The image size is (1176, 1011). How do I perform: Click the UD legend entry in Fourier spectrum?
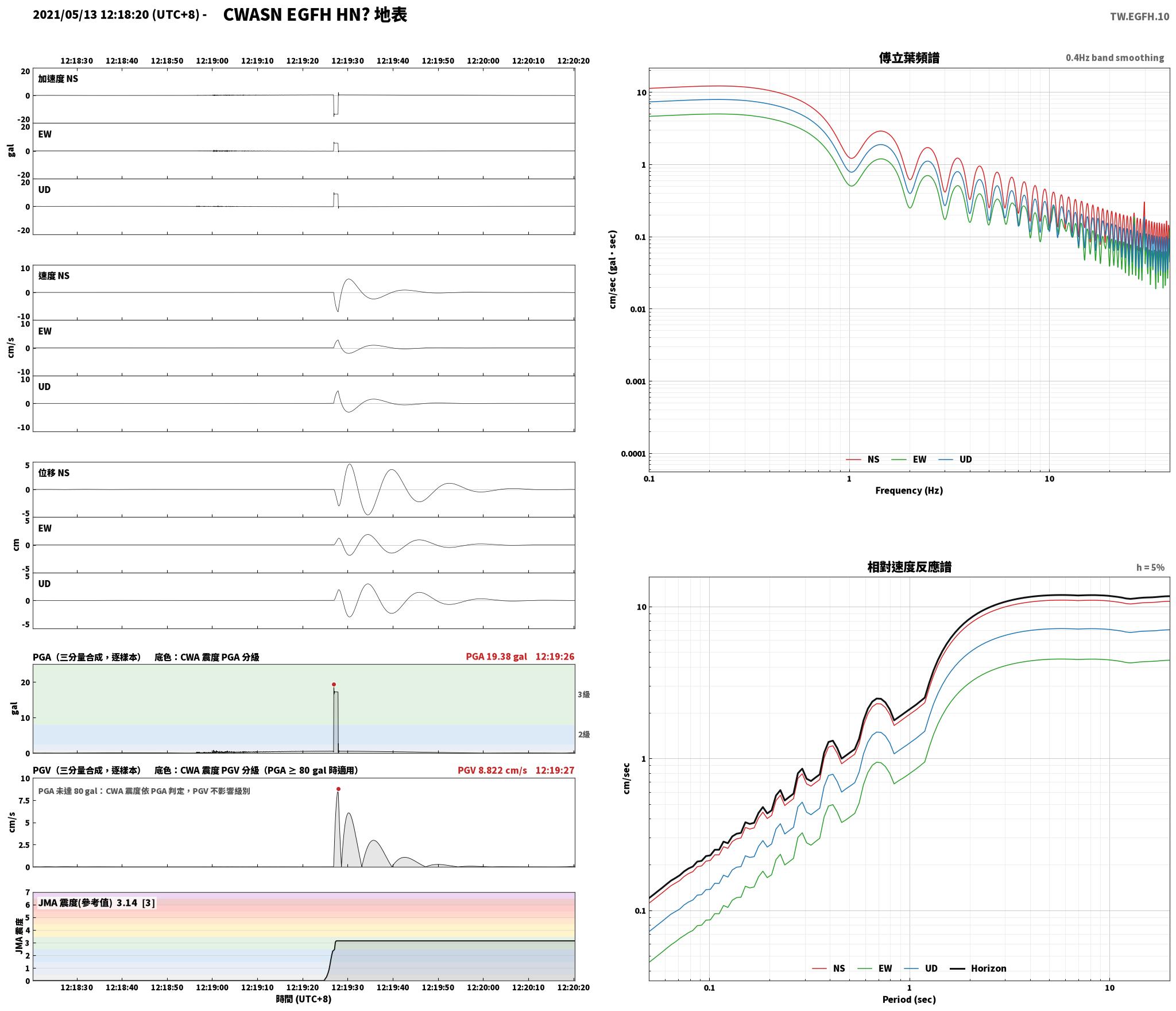click(x=955, y=459)
